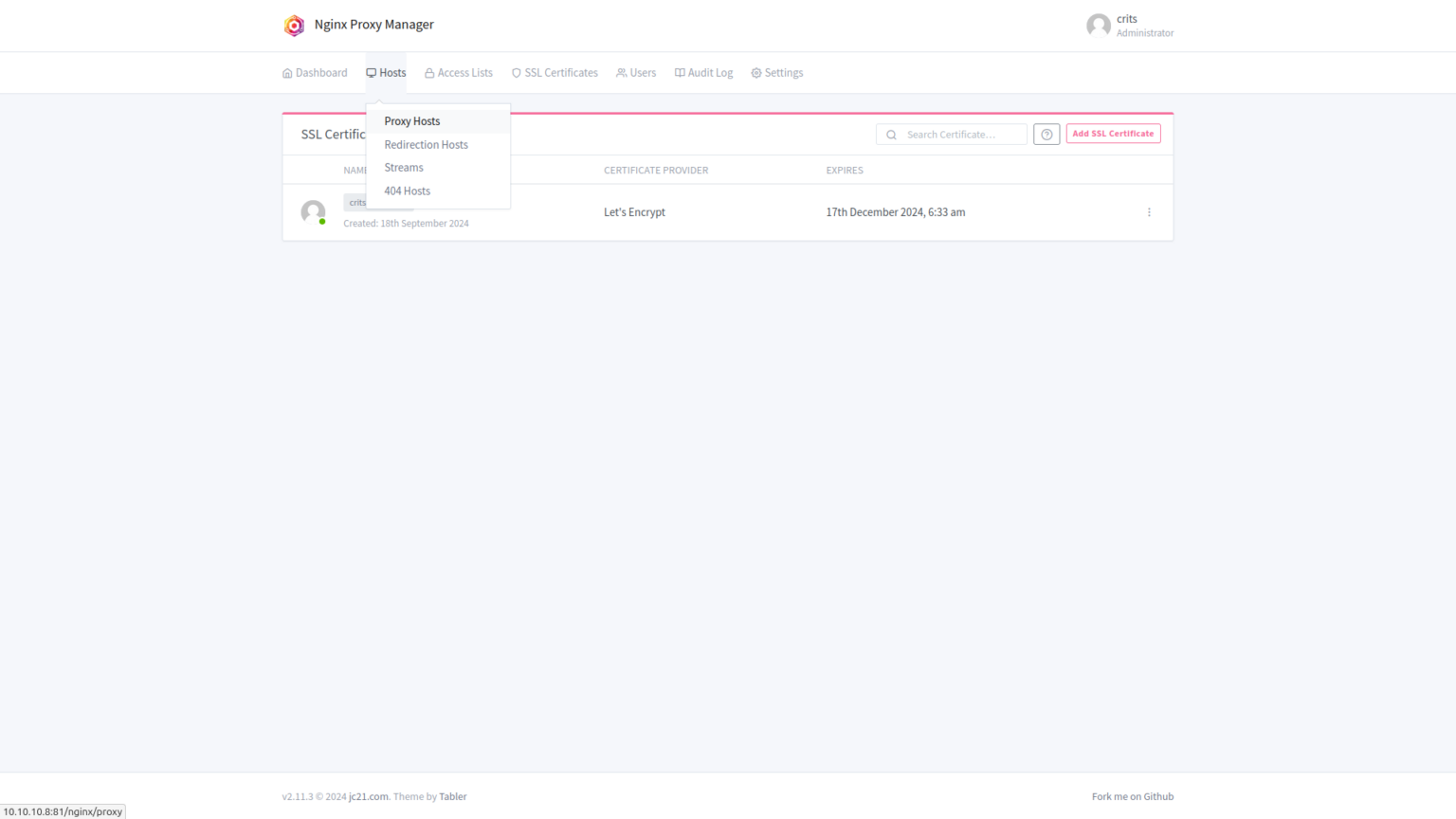
Task: Click the green status dot on the certificate avatar
Action: coord(322,221)
